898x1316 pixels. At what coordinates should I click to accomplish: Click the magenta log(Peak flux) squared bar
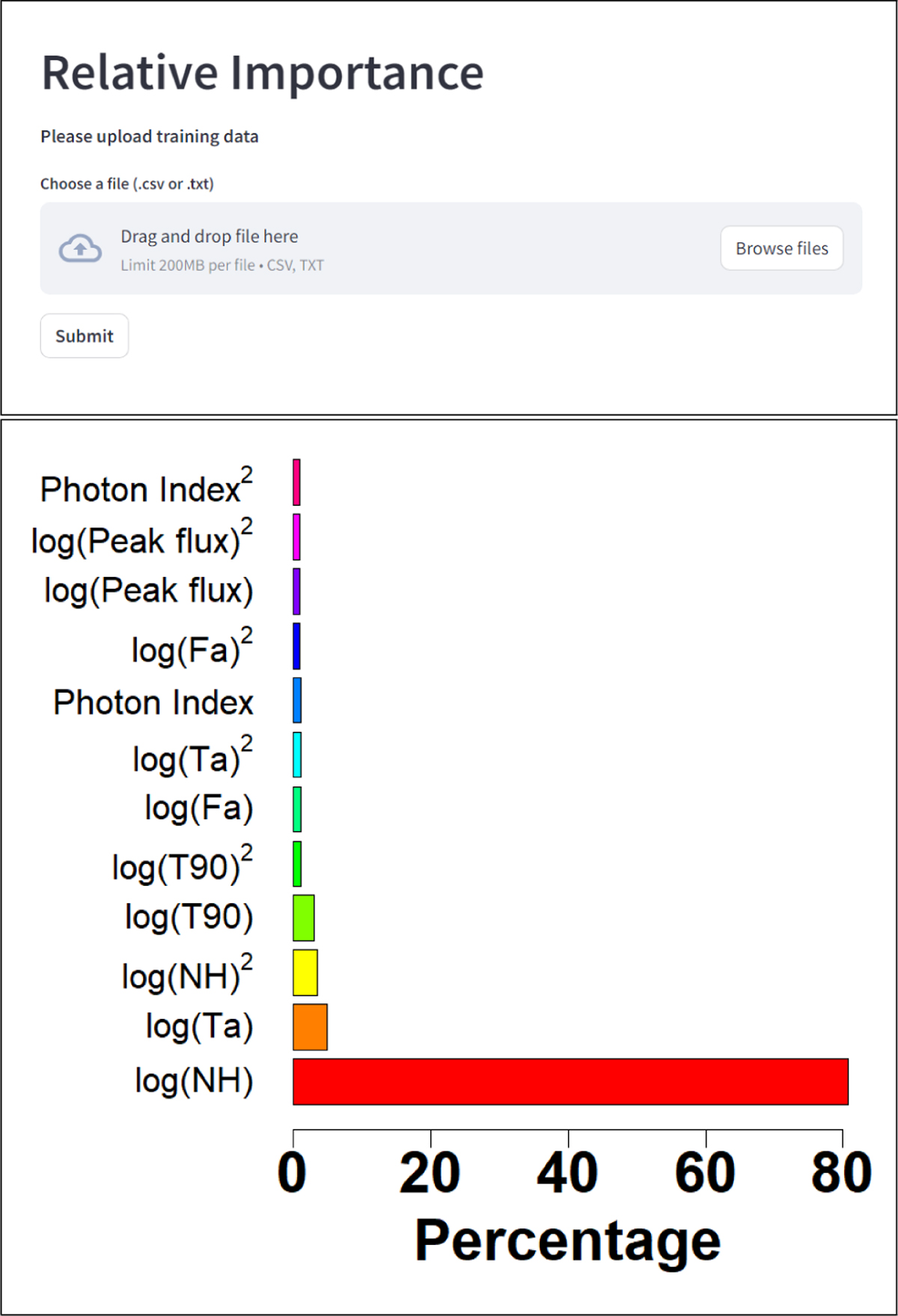(x=297, y=537)
